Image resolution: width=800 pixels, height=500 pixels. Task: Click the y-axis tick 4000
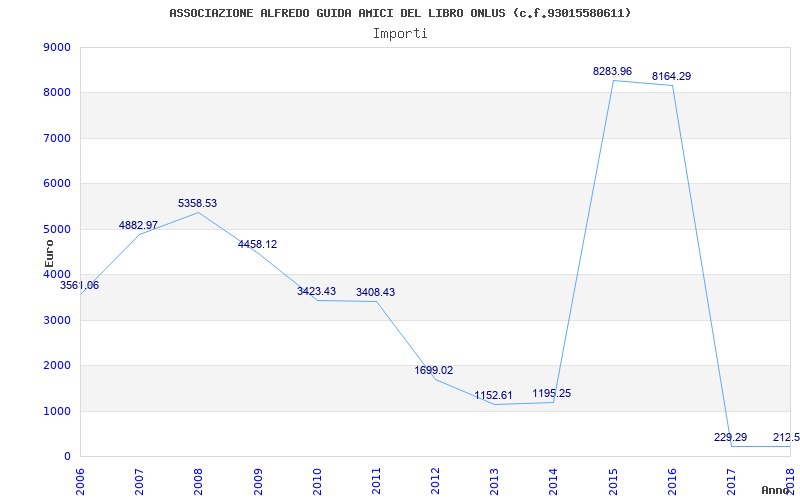tap(58, 274)
